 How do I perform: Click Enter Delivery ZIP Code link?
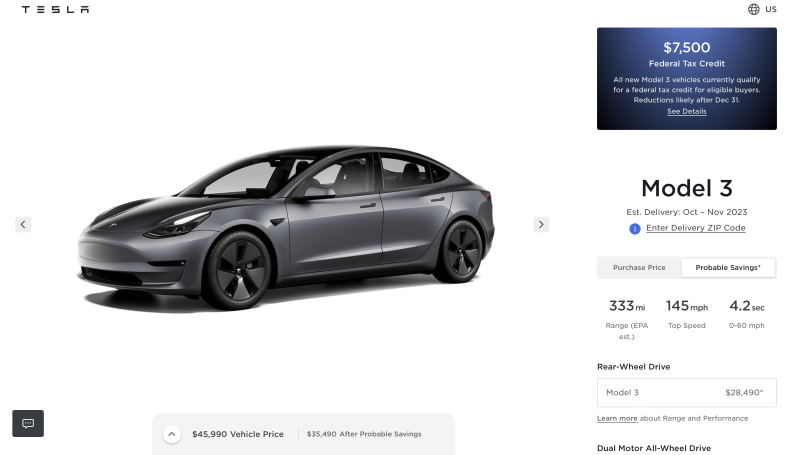[695, 228]
